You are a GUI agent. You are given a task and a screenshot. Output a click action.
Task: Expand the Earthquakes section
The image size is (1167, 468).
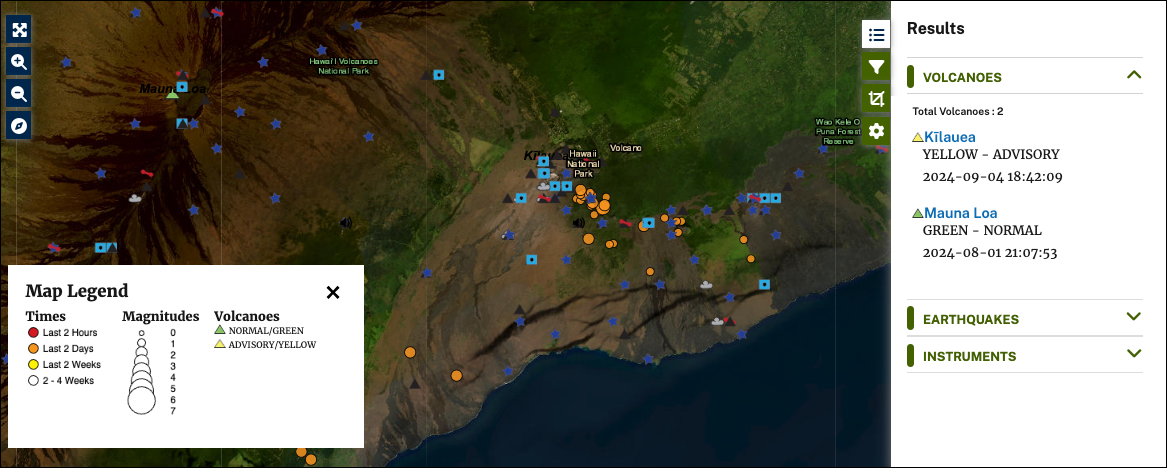point(1133,318)
